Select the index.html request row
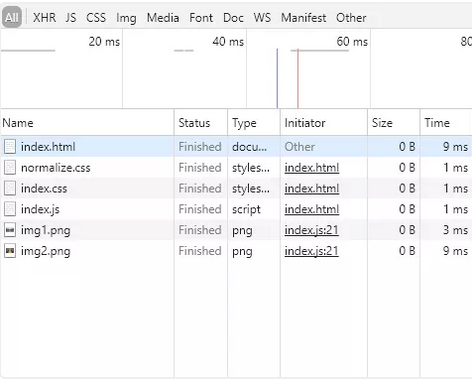This screenshot has width=472, height=389. pyautogui.click(x=236, y=146)
